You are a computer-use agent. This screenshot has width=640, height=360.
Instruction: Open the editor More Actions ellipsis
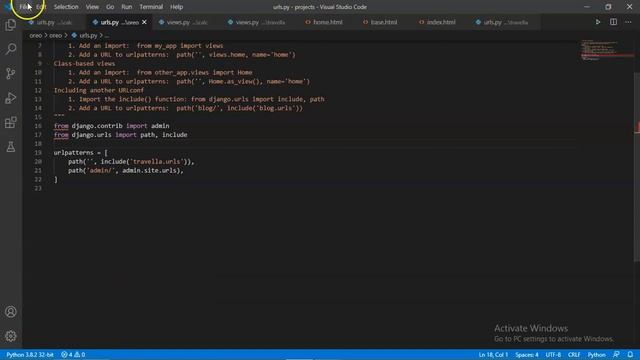(628, 22)
